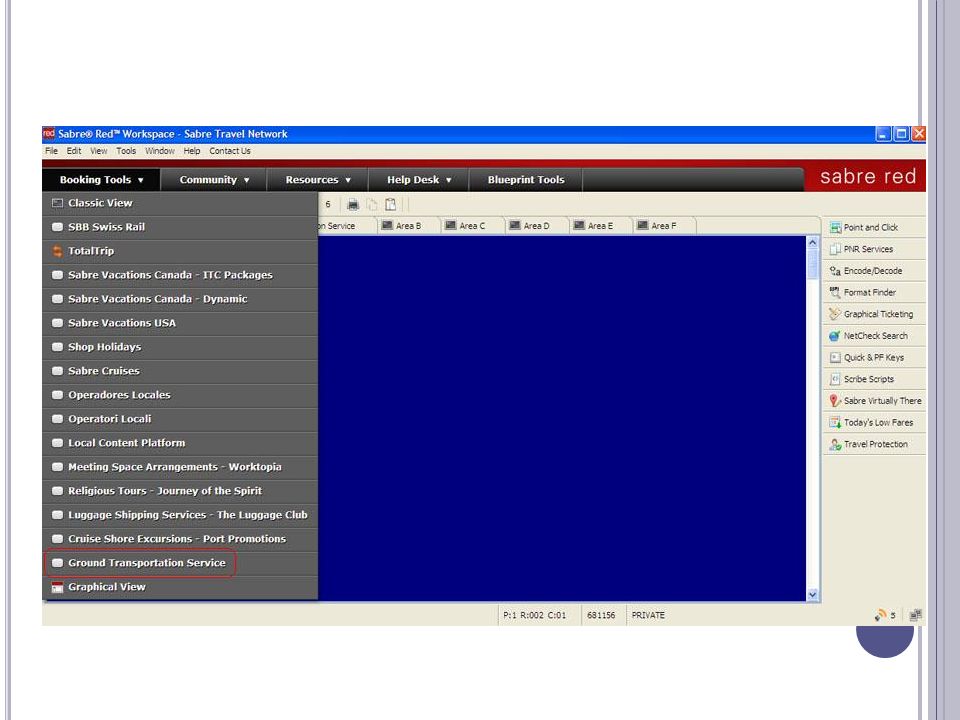Image resolution: width=960 pixels, height=720 pixels.
Task: Select Operadores Locales
Action: [181, 395]
